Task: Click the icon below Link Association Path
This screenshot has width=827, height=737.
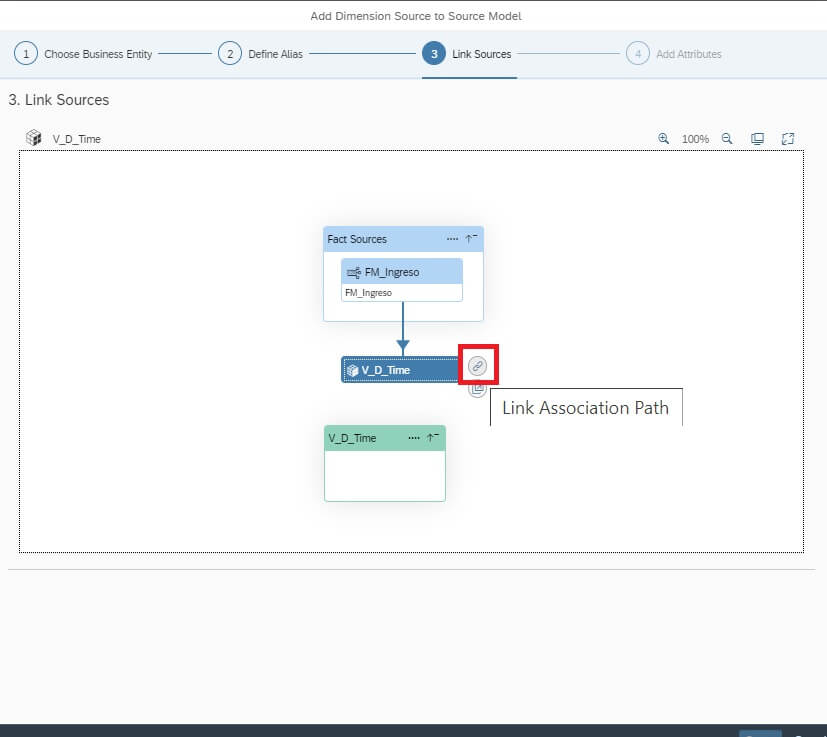Action: pos(477,389)
